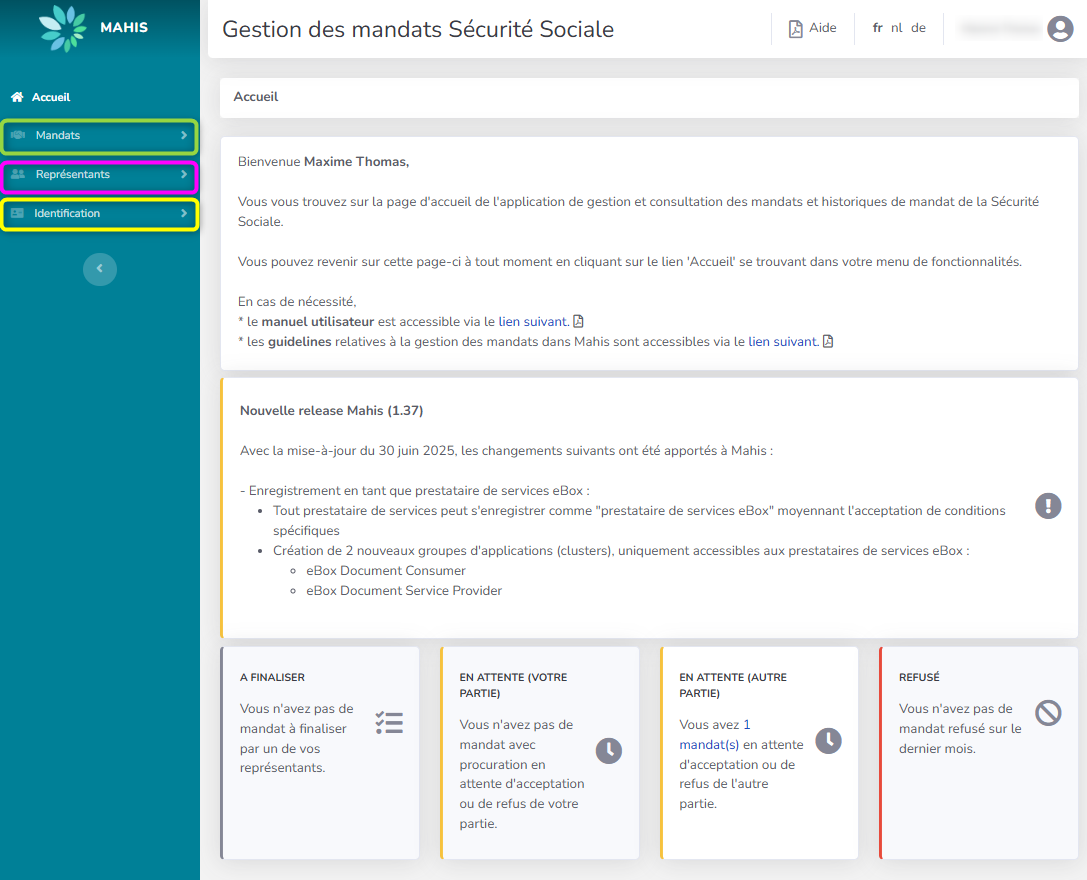This screenshot has height=880, width=1087.
Task: Click EN ATTENTE (VOTRE PARTIE) card title
Action: pos(513,685)
